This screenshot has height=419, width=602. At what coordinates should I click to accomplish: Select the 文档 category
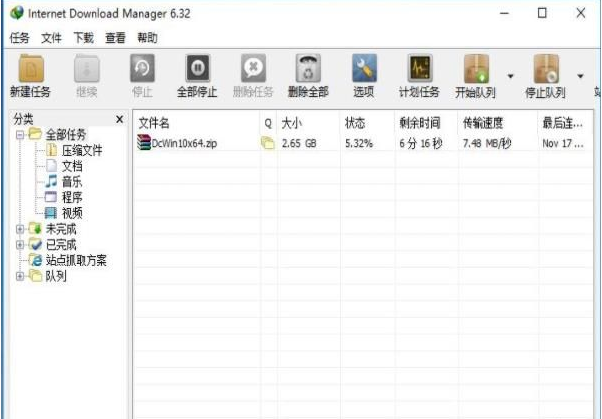72,166
